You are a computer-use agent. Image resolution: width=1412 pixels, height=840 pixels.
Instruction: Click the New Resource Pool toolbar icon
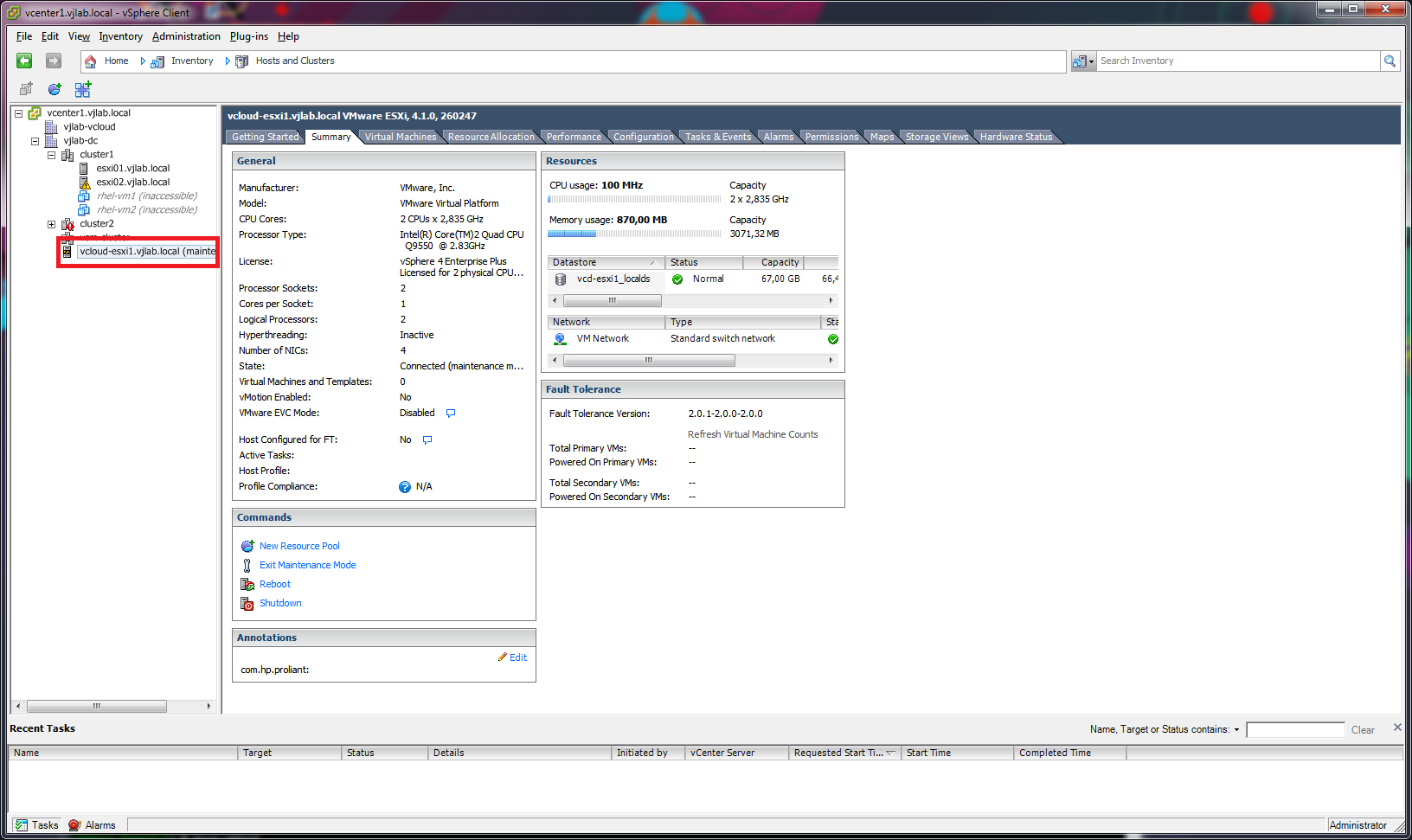pyautogui.click(x=55, y=89)
